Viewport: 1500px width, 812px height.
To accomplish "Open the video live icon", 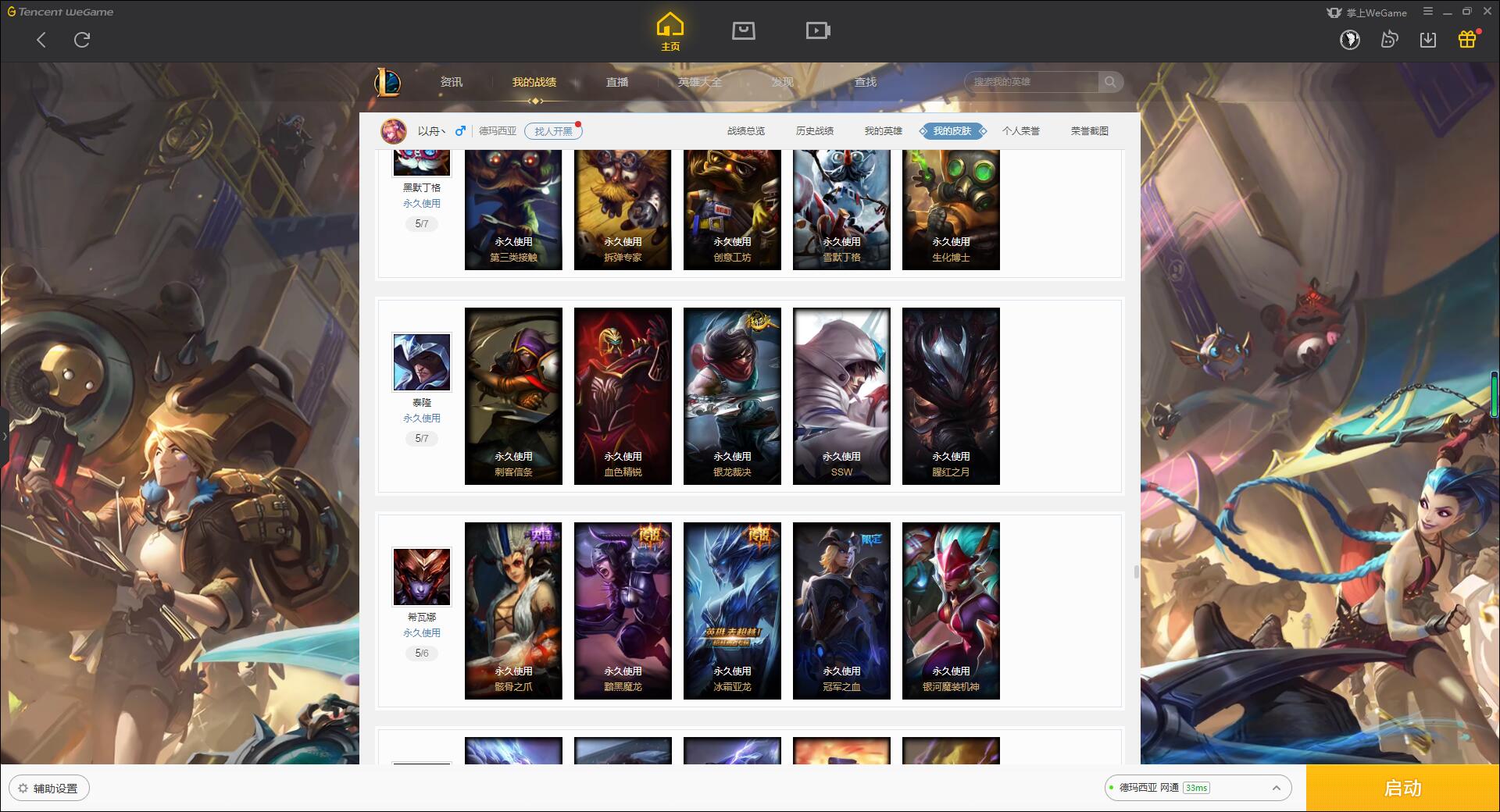I will 818,30.
